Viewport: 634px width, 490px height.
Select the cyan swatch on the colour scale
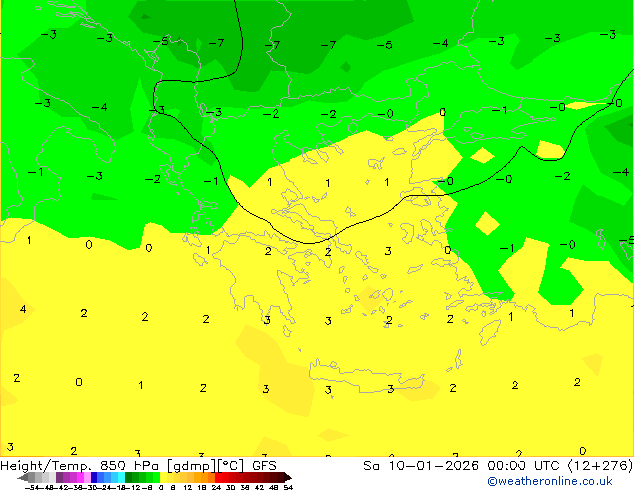click(x=121, y=477)
